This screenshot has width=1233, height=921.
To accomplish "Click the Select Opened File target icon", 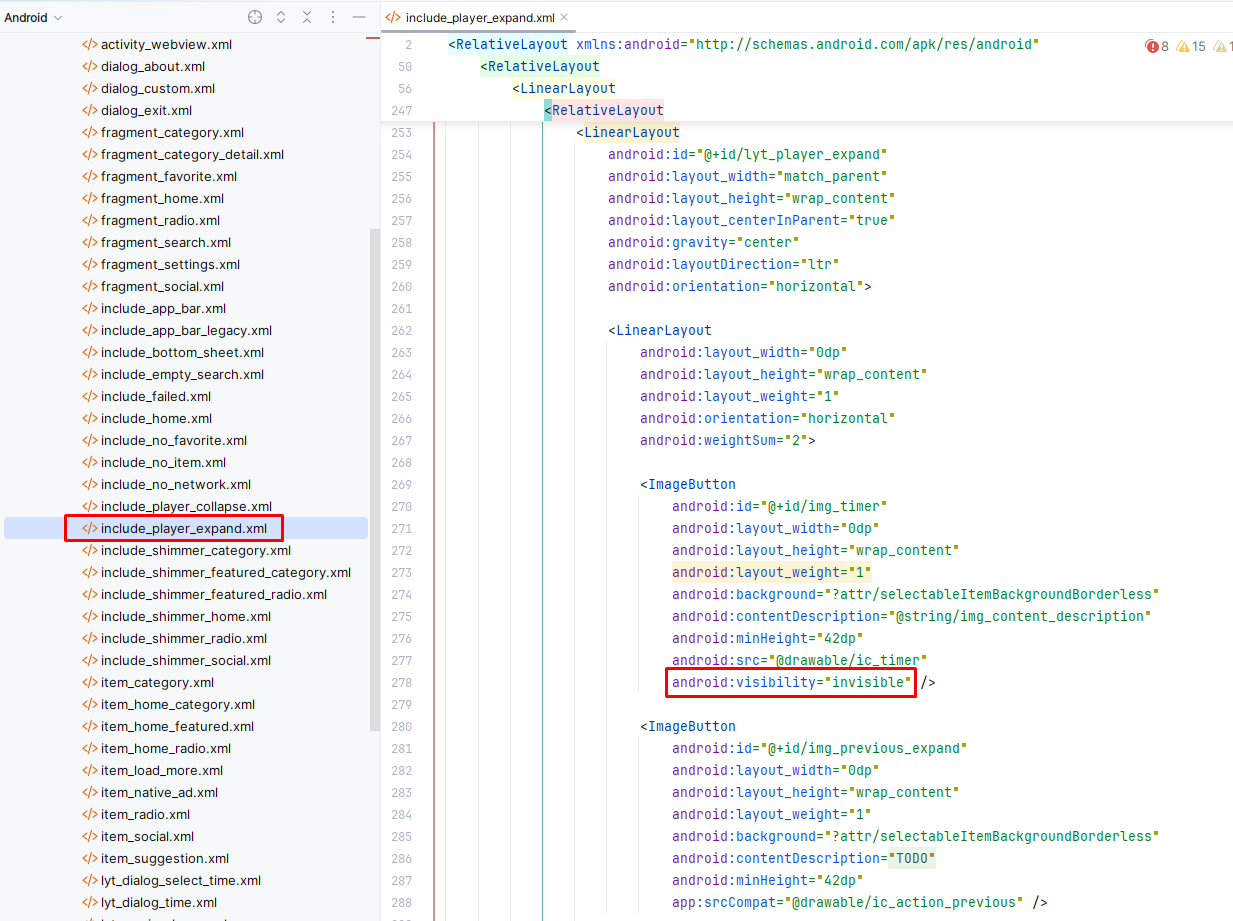I will point(255,18).
